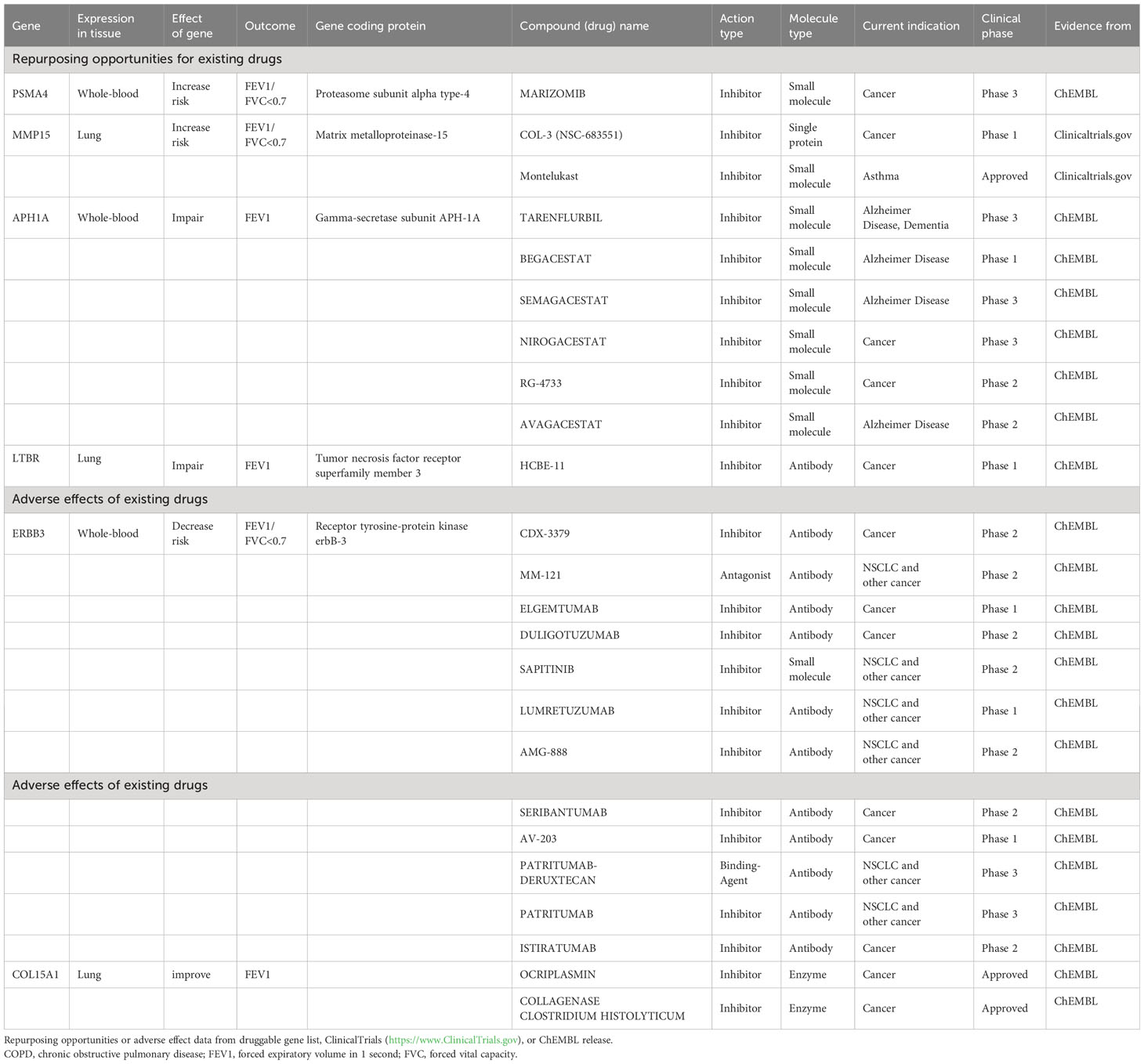Click the Outcome column header

point(270,26)
